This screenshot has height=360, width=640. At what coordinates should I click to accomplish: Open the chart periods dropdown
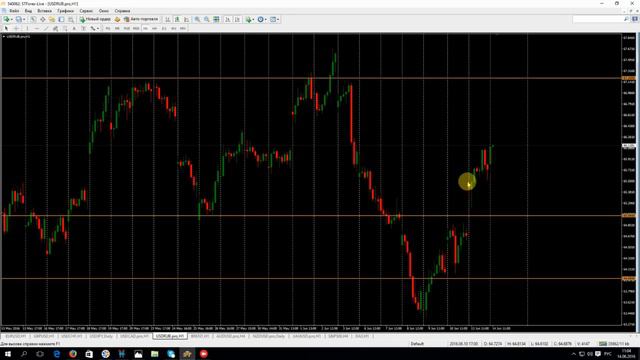click(262, 19)
